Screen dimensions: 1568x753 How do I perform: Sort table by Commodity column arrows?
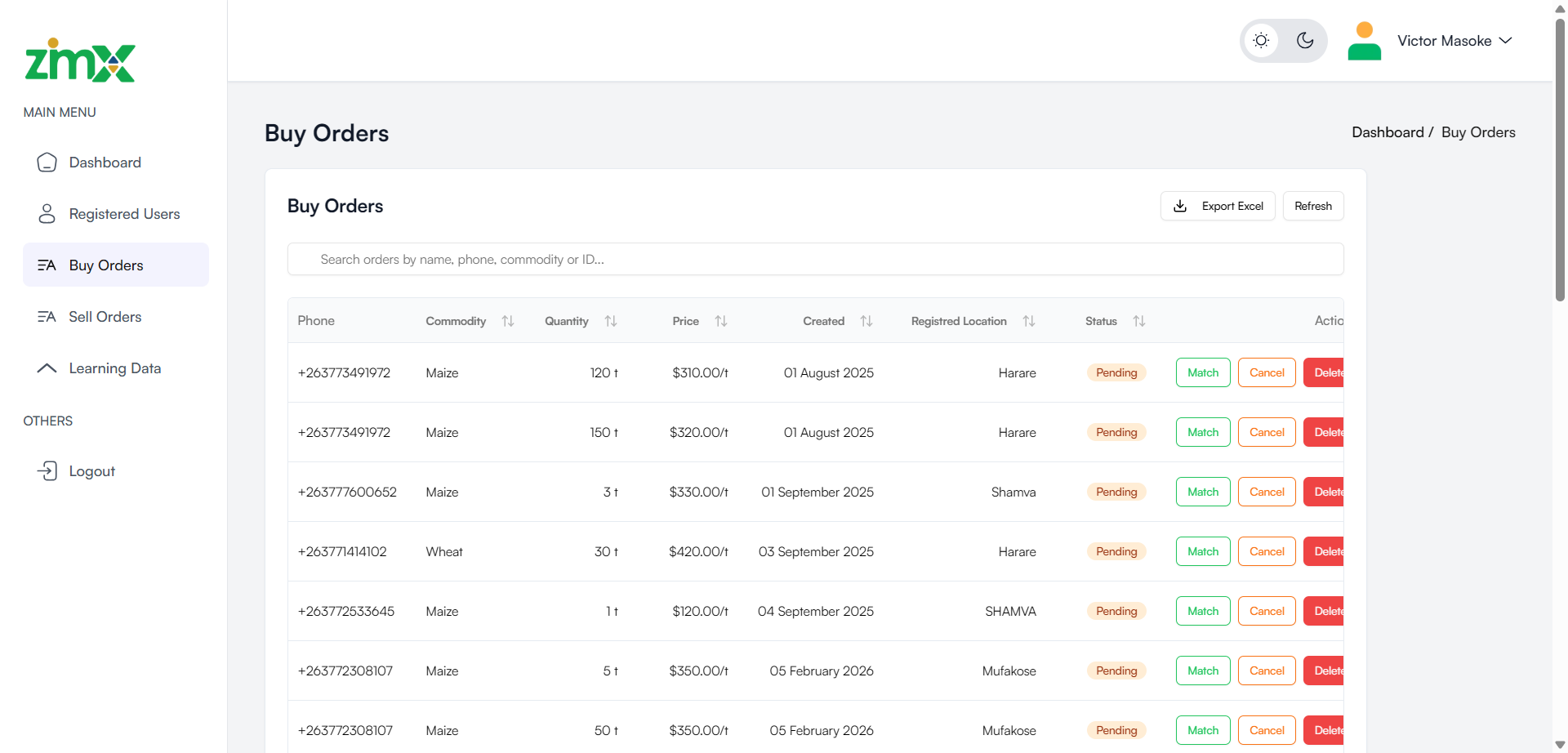coord(508,321)
